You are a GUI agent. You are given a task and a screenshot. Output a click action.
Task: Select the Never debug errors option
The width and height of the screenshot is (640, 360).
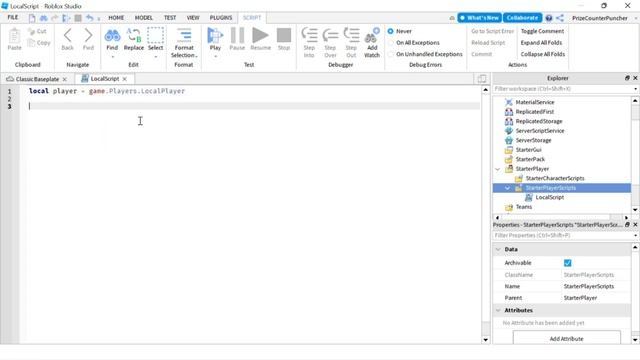[391, 31]
